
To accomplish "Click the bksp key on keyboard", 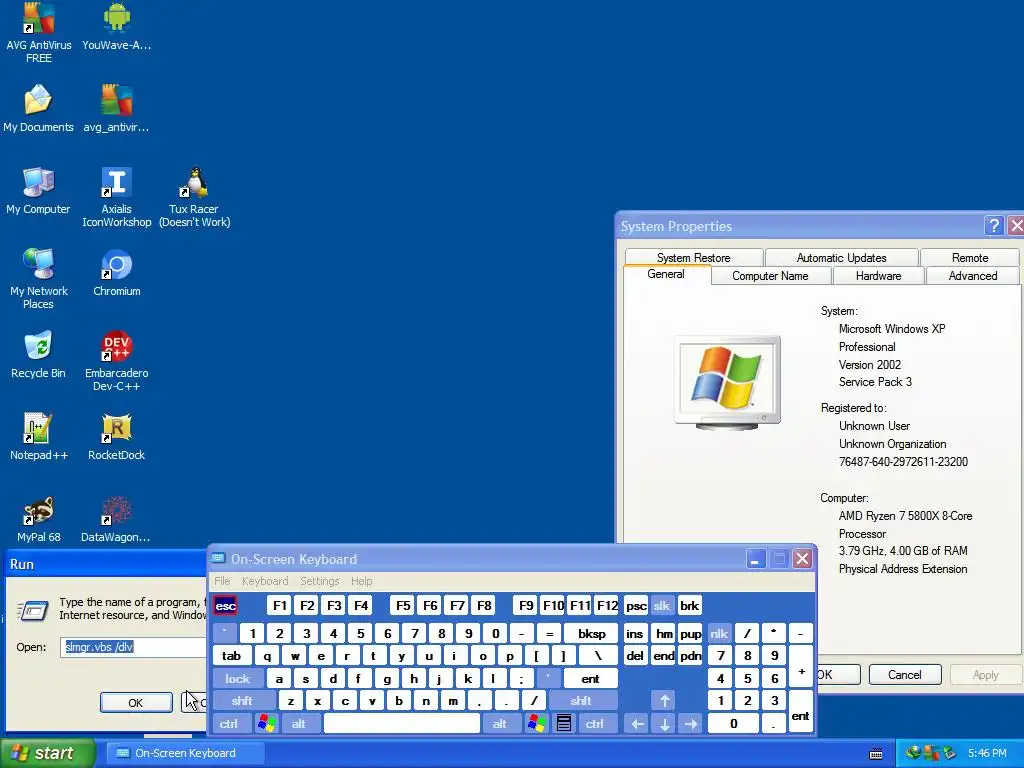I will [591, 633].
